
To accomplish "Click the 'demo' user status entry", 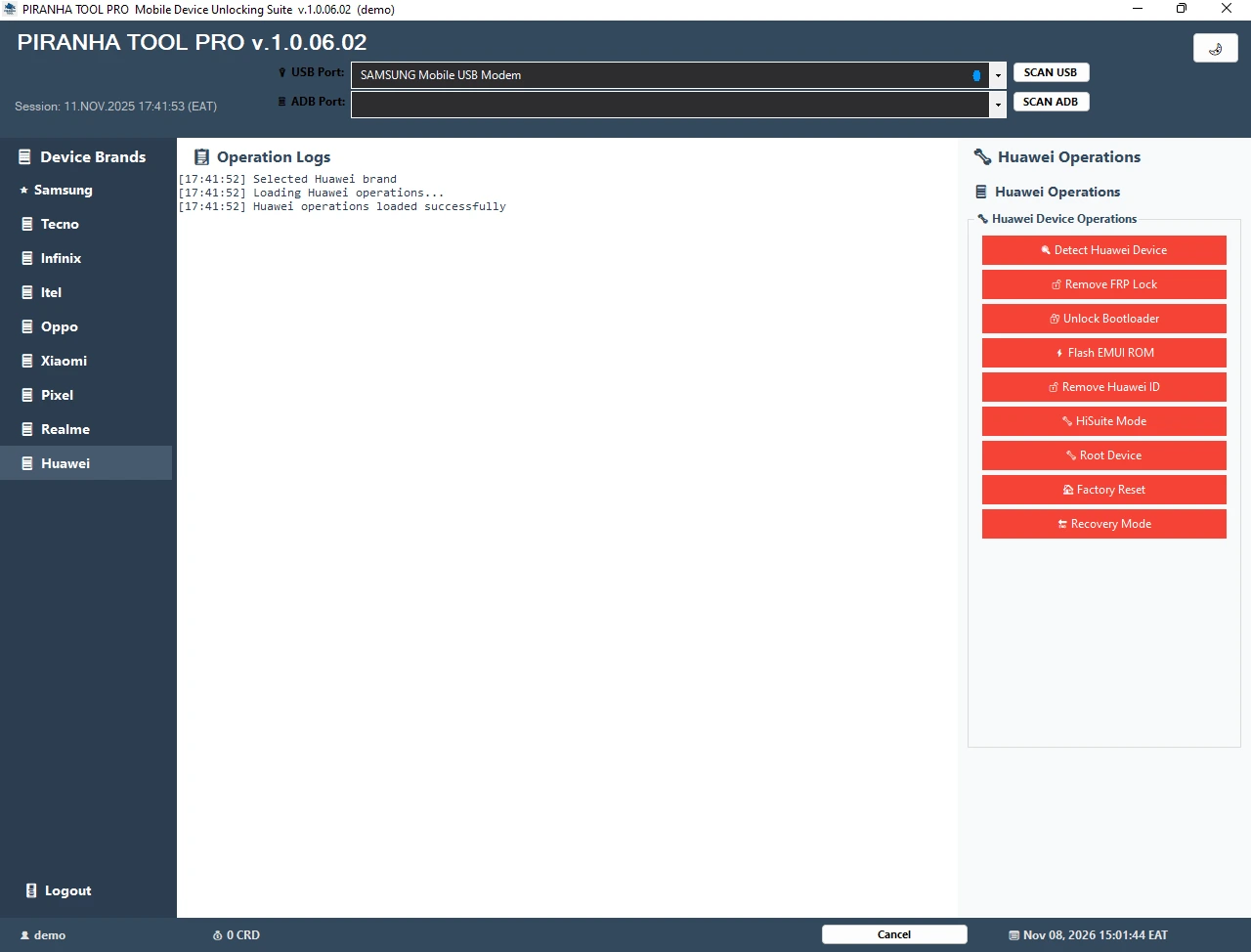I will point(43,935).
